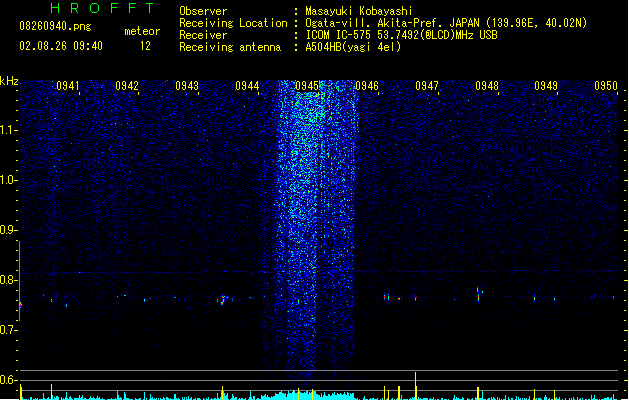Click the 0946 time marker
This screenshot has height=400, width=629.
coord(367,86)
